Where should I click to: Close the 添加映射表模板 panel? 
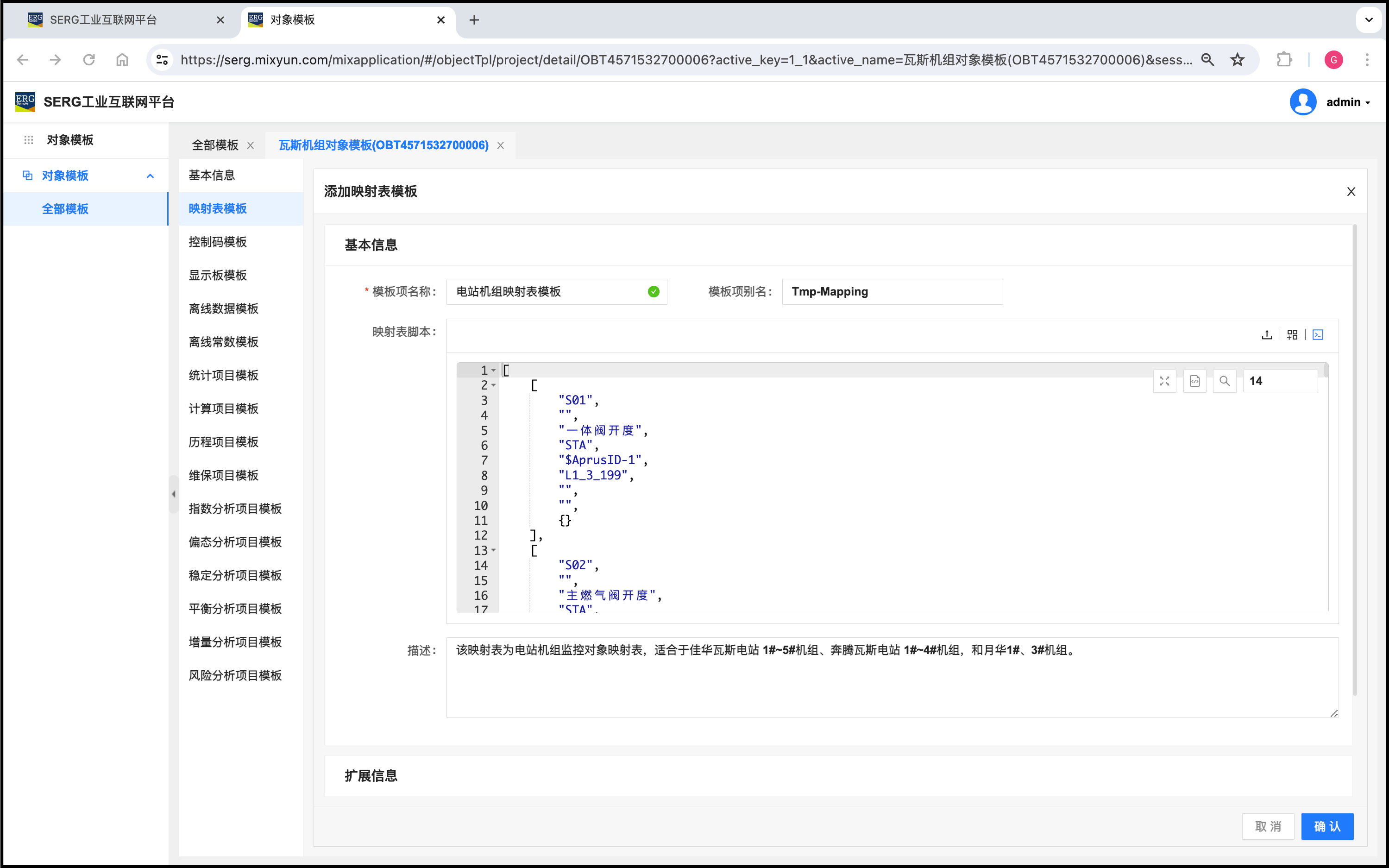1351,192
